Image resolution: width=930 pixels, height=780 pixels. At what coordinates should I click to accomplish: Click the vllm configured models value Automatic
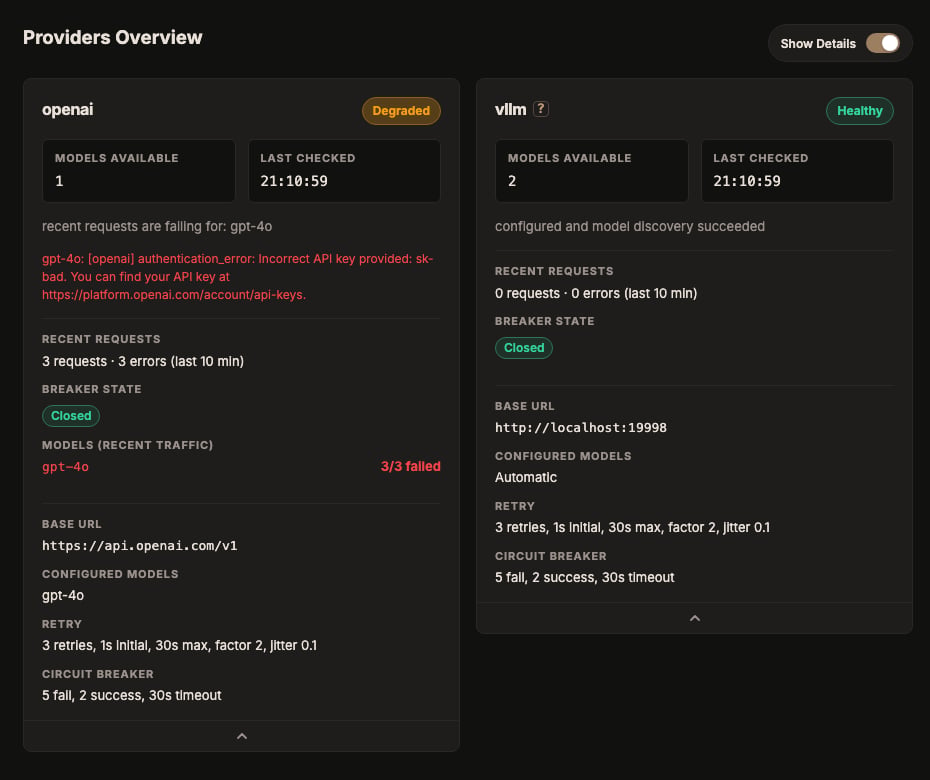pos(526,477)
